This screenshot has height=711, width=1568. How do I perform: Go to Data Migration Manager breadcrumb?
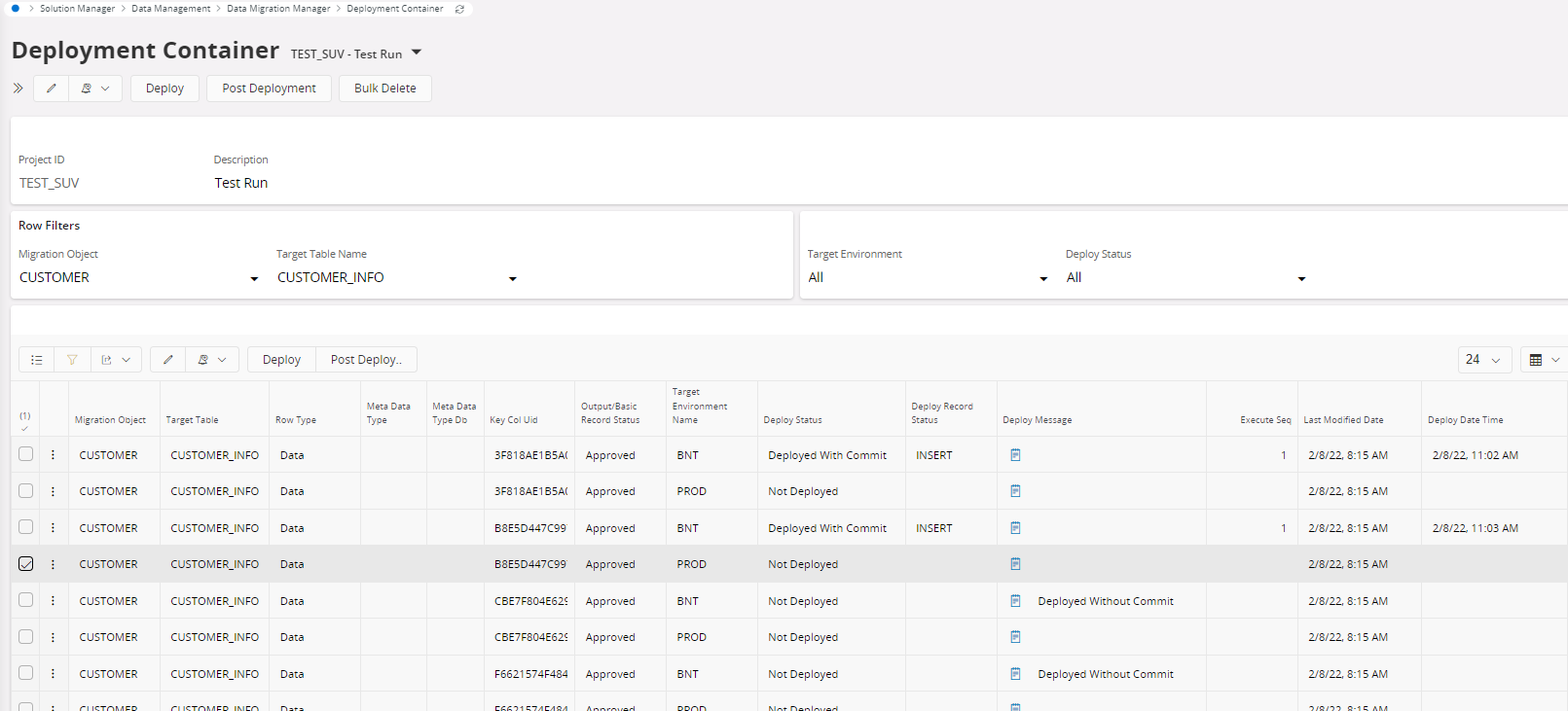point(278,9)
